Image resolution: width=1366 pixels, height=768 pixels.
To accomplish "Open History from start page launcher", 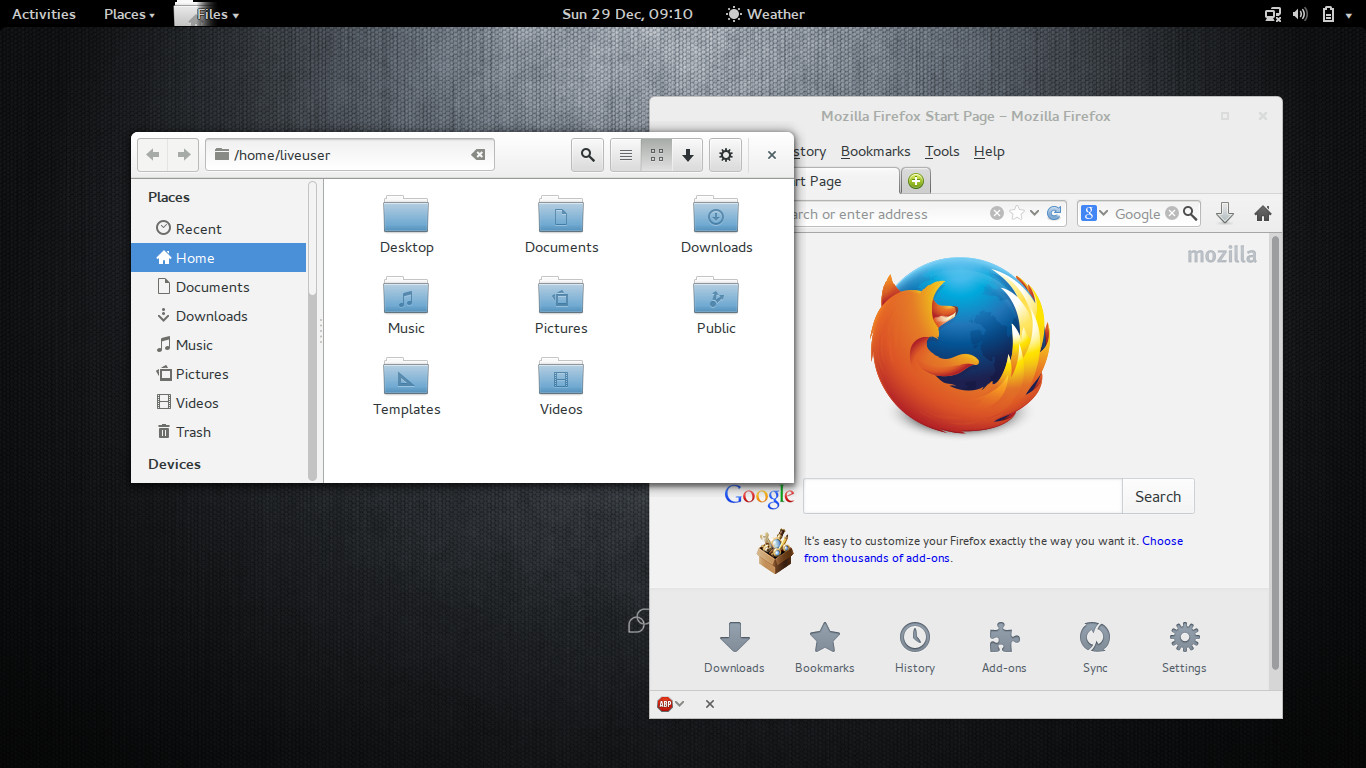I will pos(915,648).
